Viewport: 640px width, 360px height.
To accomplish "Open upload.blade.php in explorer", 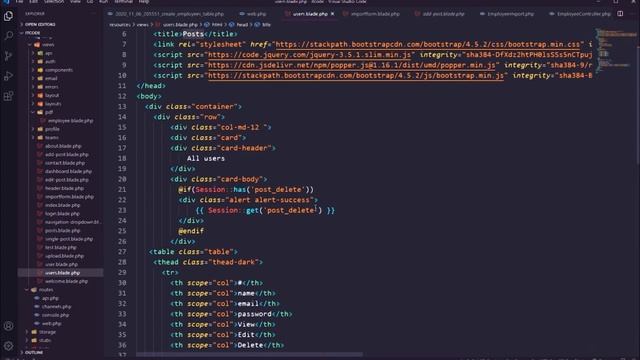I will click(64, 256).
